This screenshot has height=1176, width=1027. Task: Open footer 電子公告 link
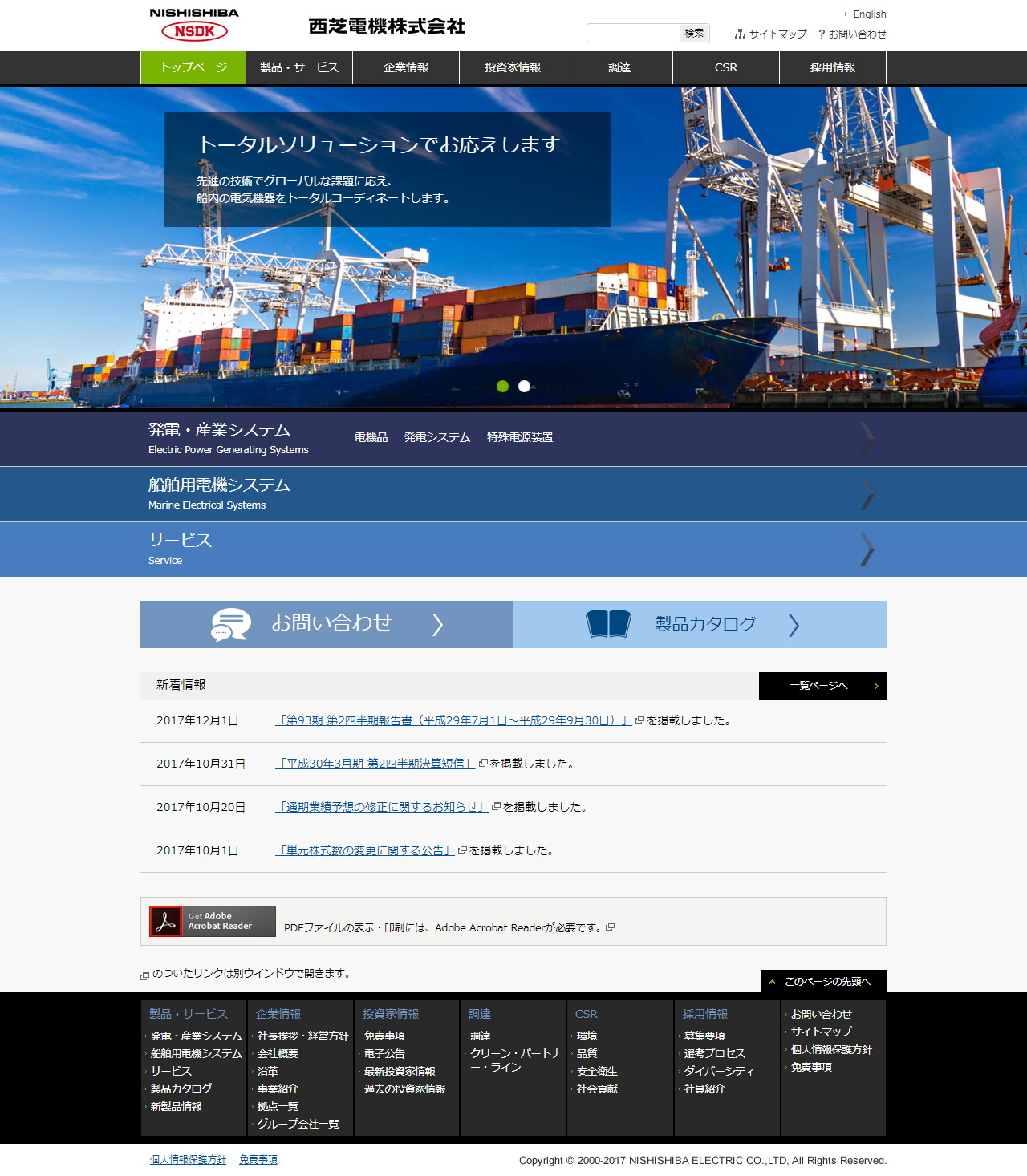pyautogui.click(x=384, y=1054)
